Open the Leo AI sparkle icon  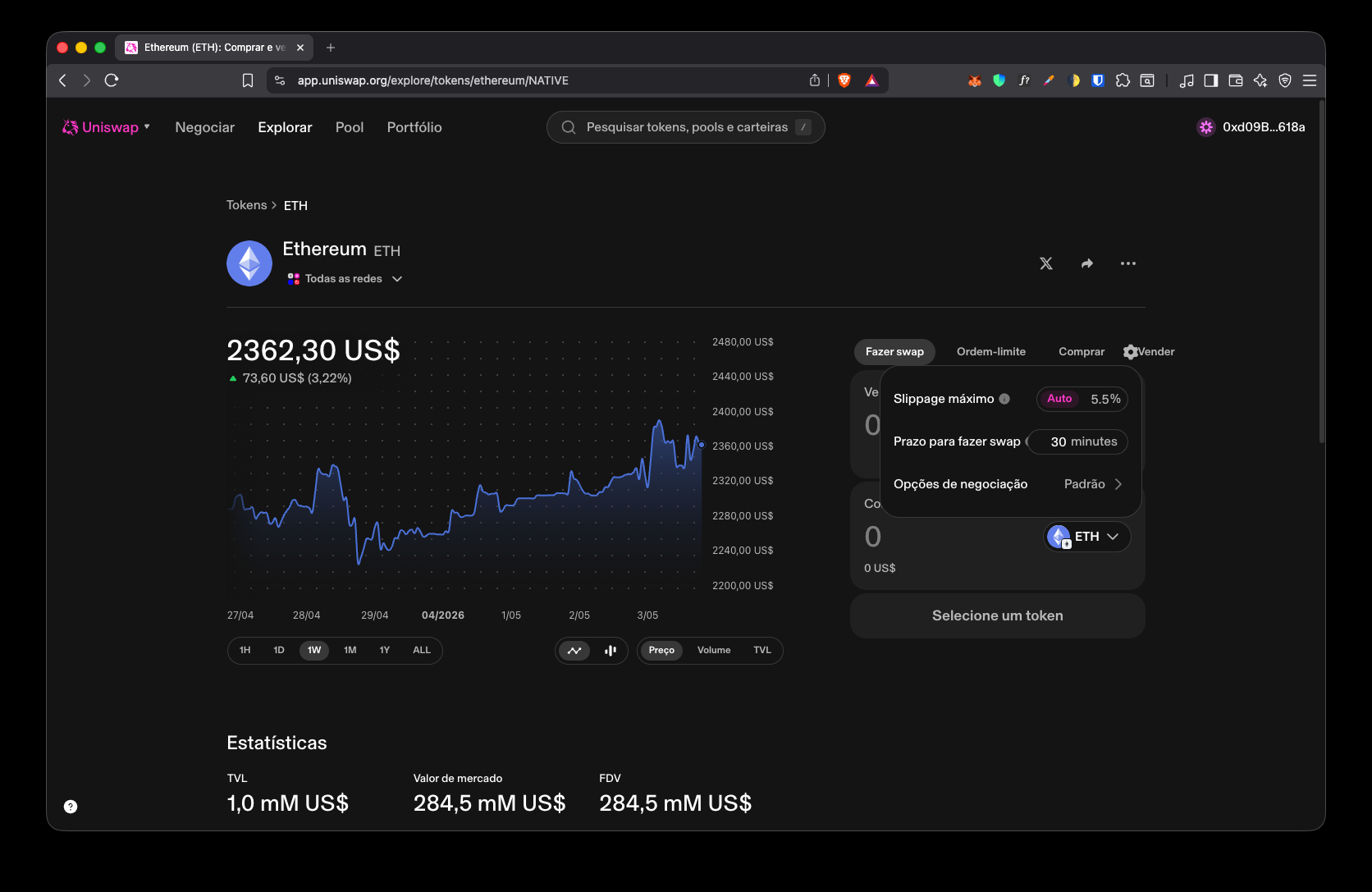(1260, 80)
